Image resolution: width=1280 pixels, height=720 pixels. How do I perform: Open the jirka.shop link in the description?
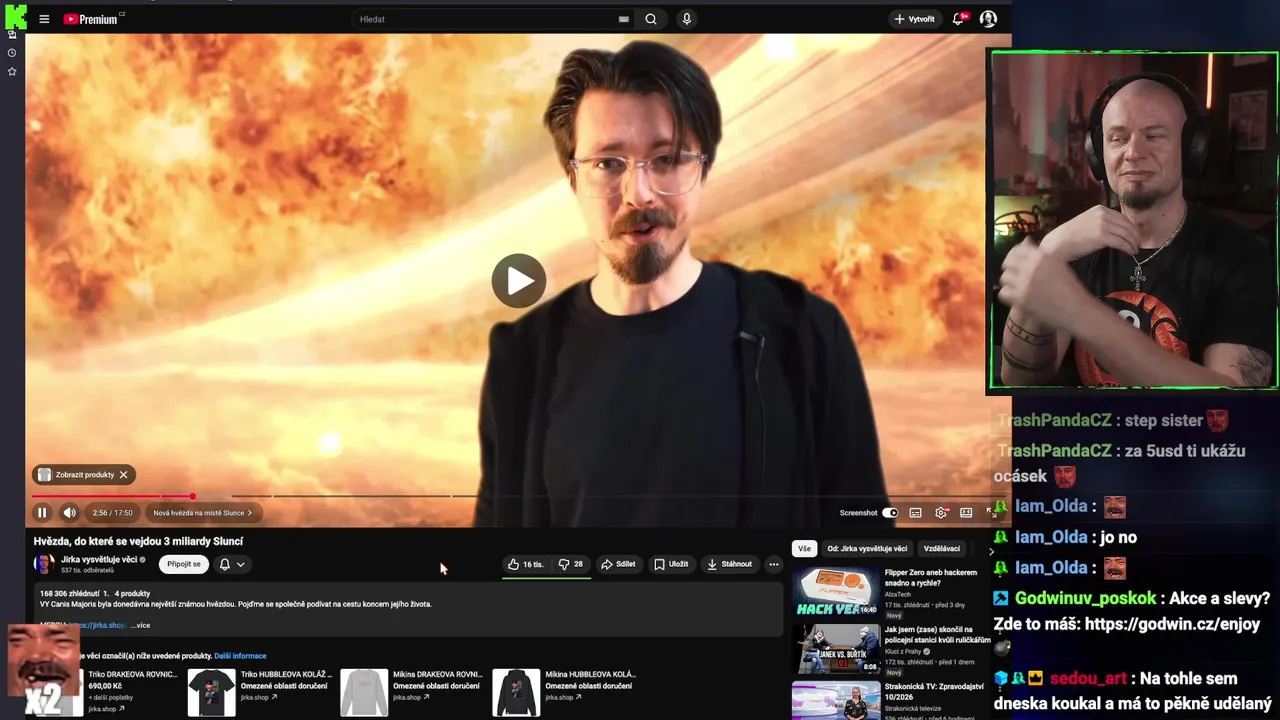98,625
